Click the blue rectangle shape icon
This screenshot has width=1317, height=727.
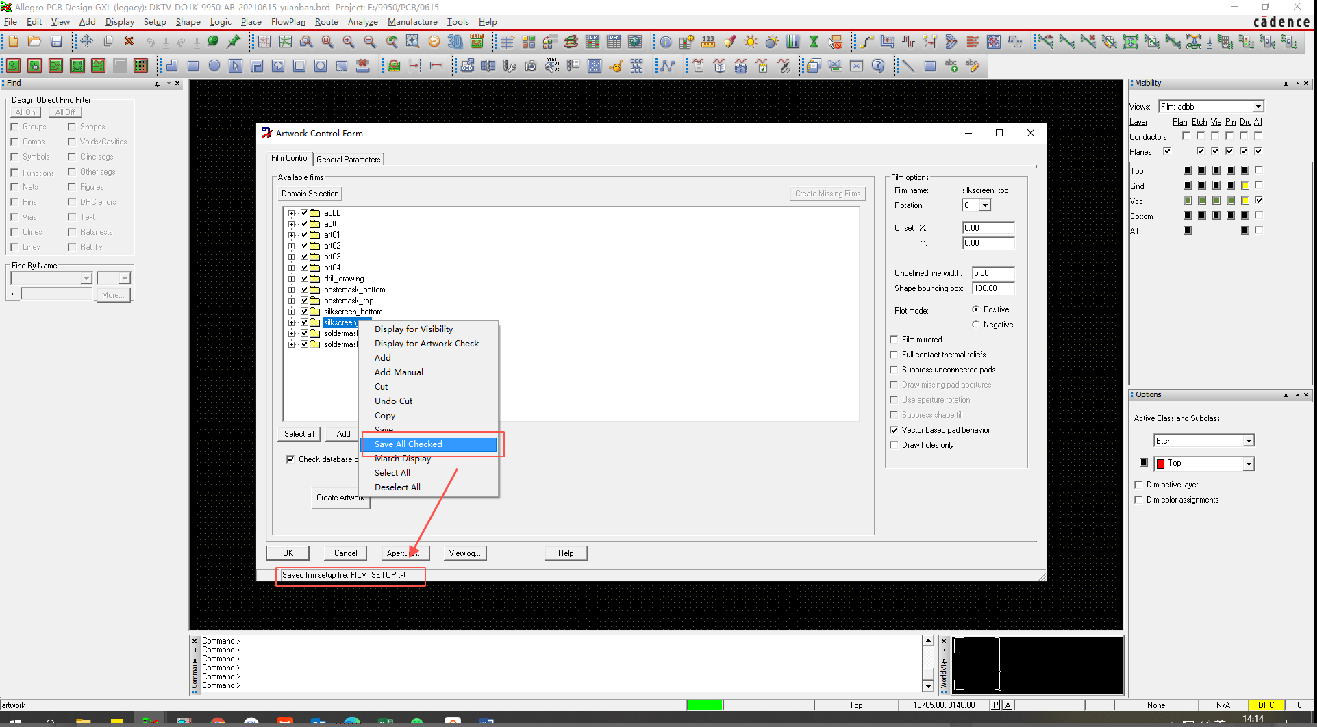pos(193,66)
